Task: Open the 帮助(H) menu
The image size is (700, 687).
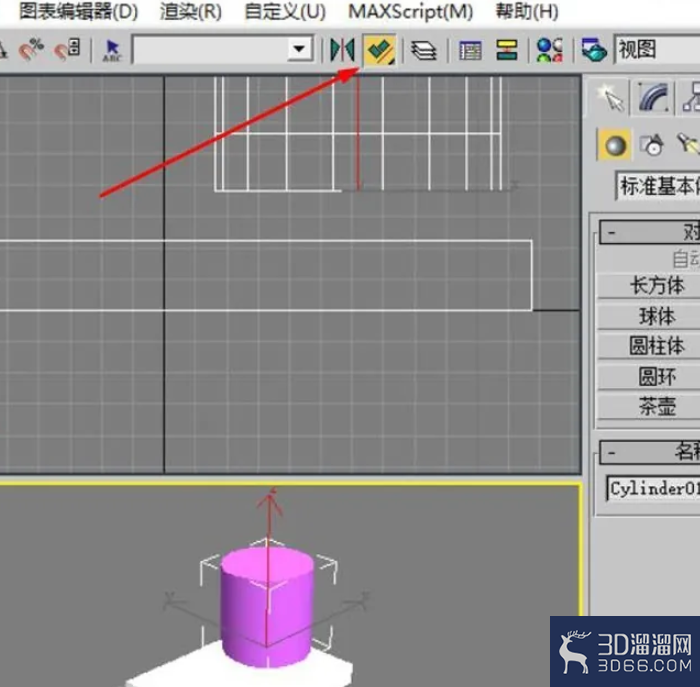Action: pos(527,11)
